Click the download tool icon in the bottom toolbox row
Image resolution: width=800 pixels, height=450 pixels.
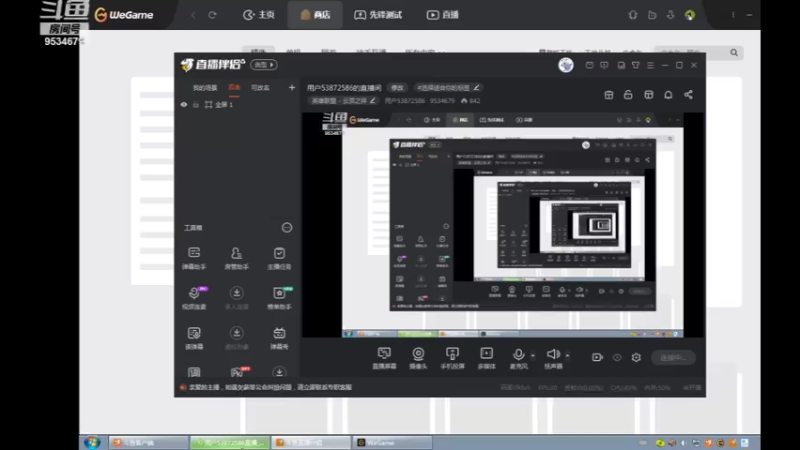279,372
